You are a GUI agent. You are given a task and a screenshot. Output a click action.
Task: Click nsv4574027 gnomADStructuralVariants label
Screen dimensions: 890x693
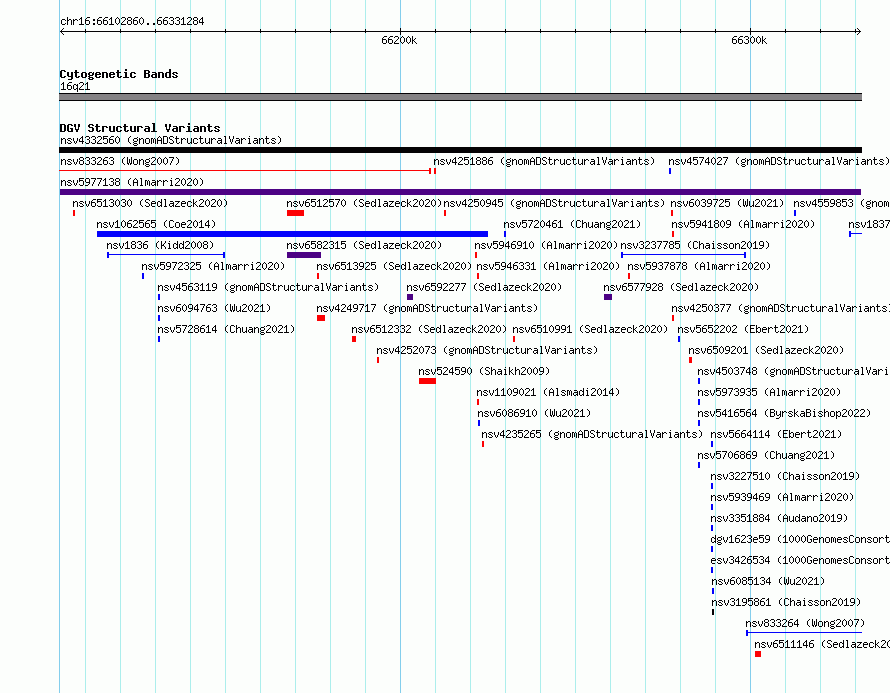click(779, 161)
